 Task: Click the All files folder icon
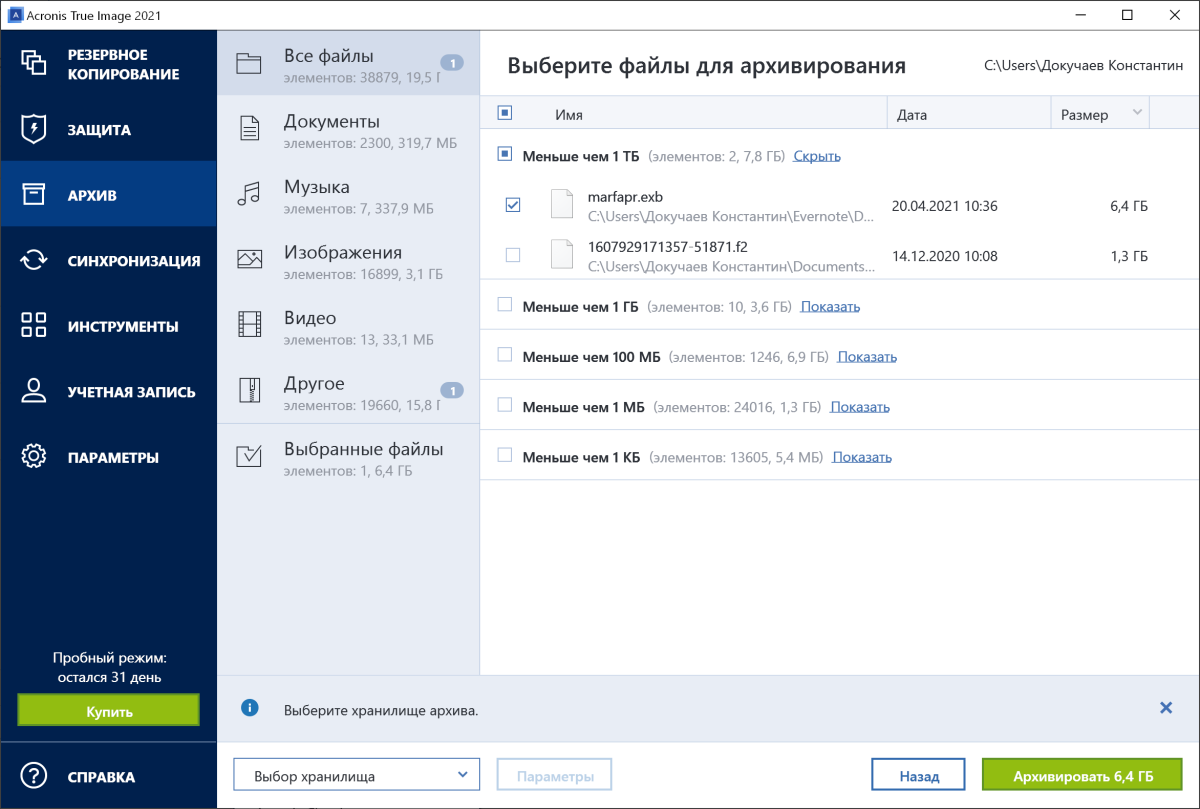click(x=248, y=63)
